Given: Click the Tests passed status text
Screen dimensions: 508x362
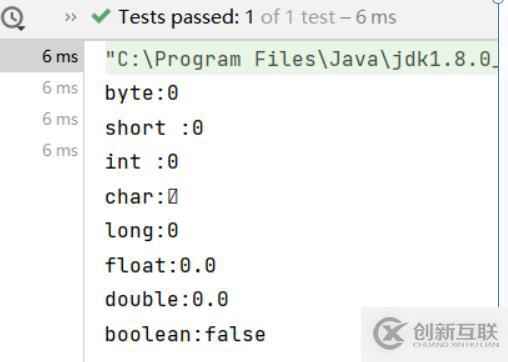Looking at the screenshot, I should tap(258, 17).
